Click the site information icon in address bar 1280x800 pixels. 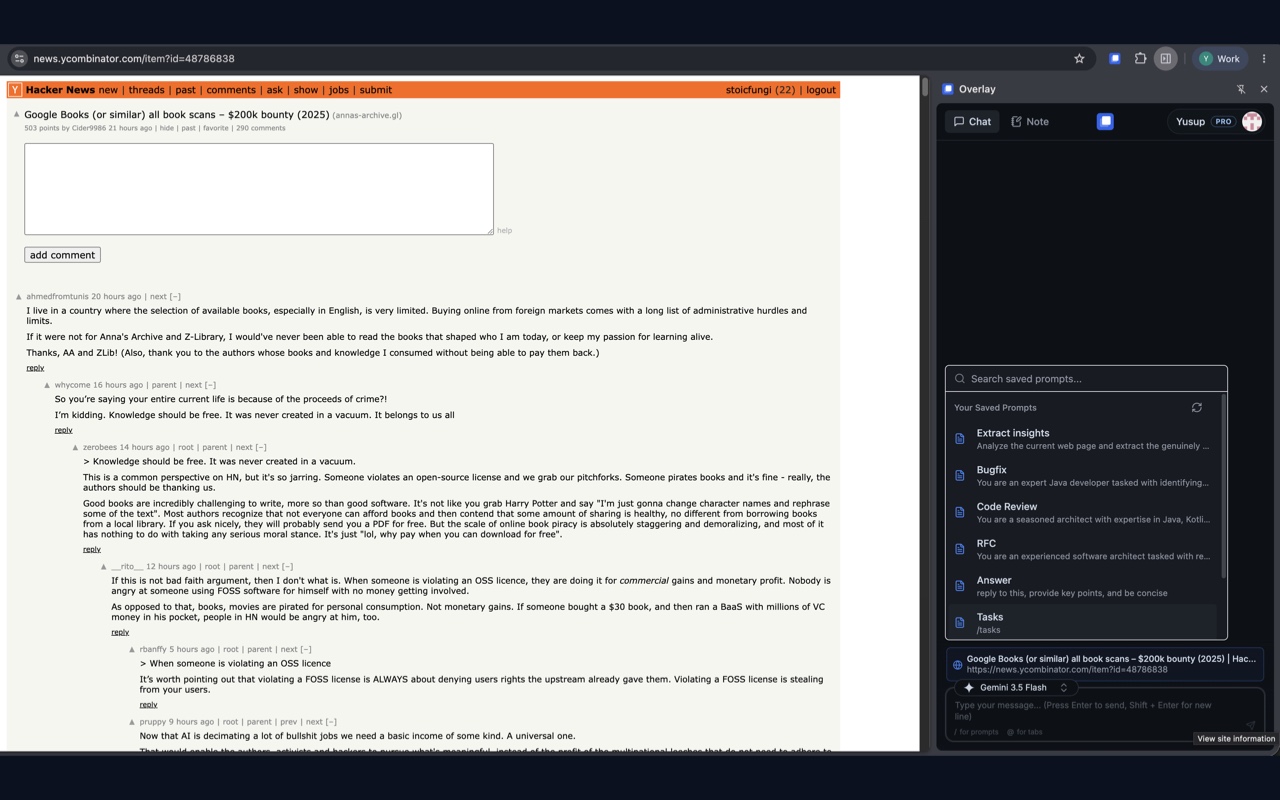point(19,59)
